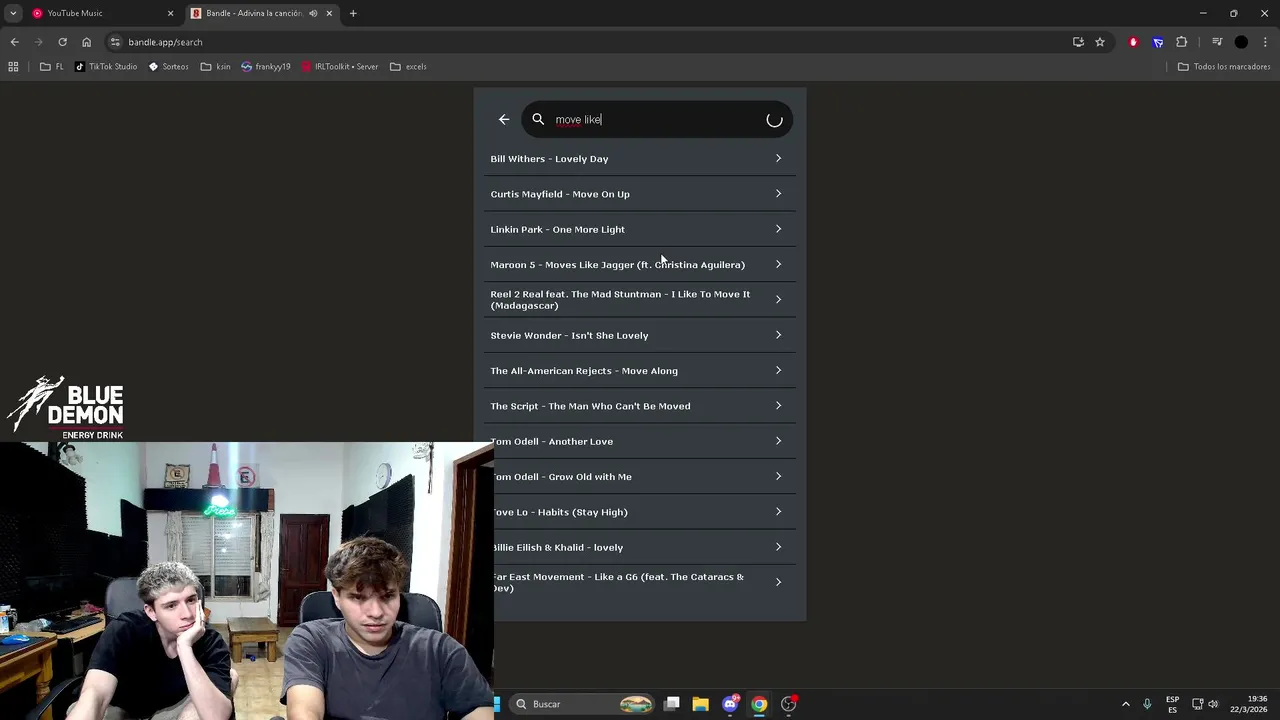Open a new browser tab
This screenshot has width=1280, height=720.
tap(353, 13)
